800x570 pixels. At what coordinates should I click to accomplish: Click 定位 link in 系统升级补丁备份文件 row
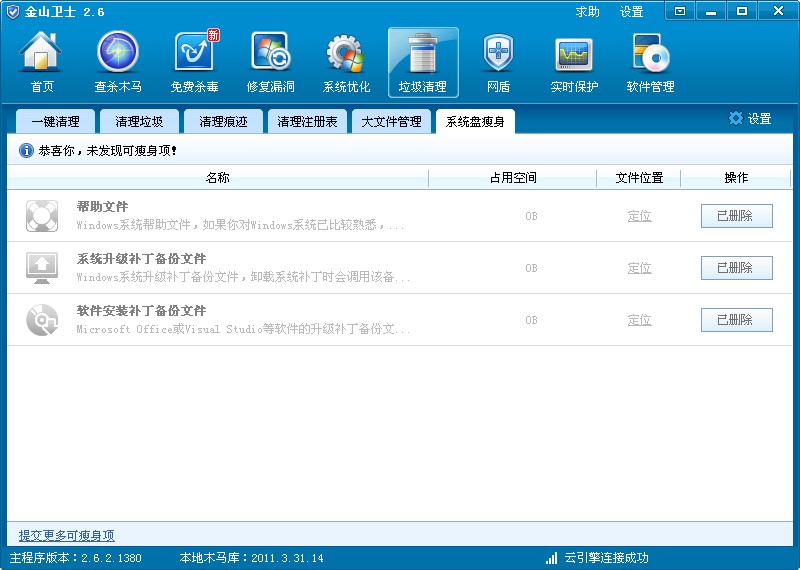639,268
